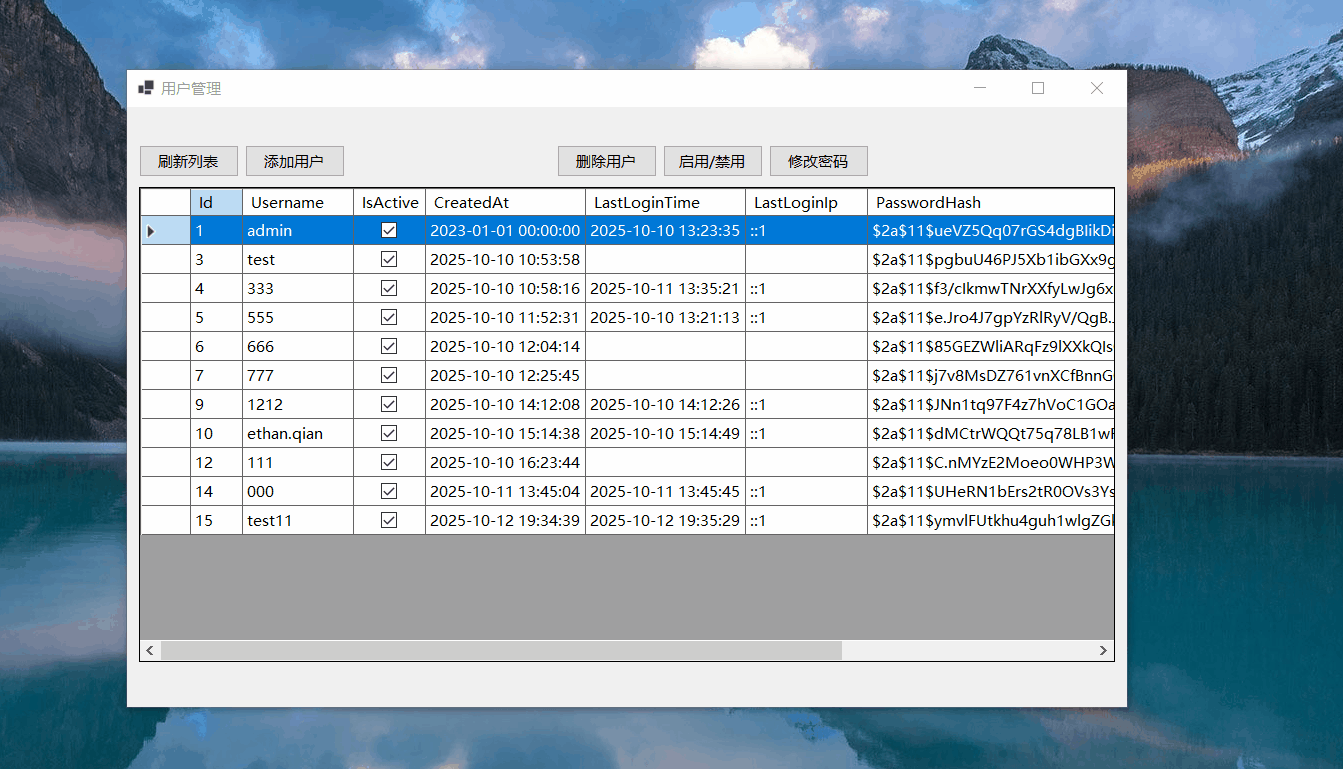Toggle IsActive checkbox for ethan.qian
The image size is (1343, 769).
[x=389, y=433]
